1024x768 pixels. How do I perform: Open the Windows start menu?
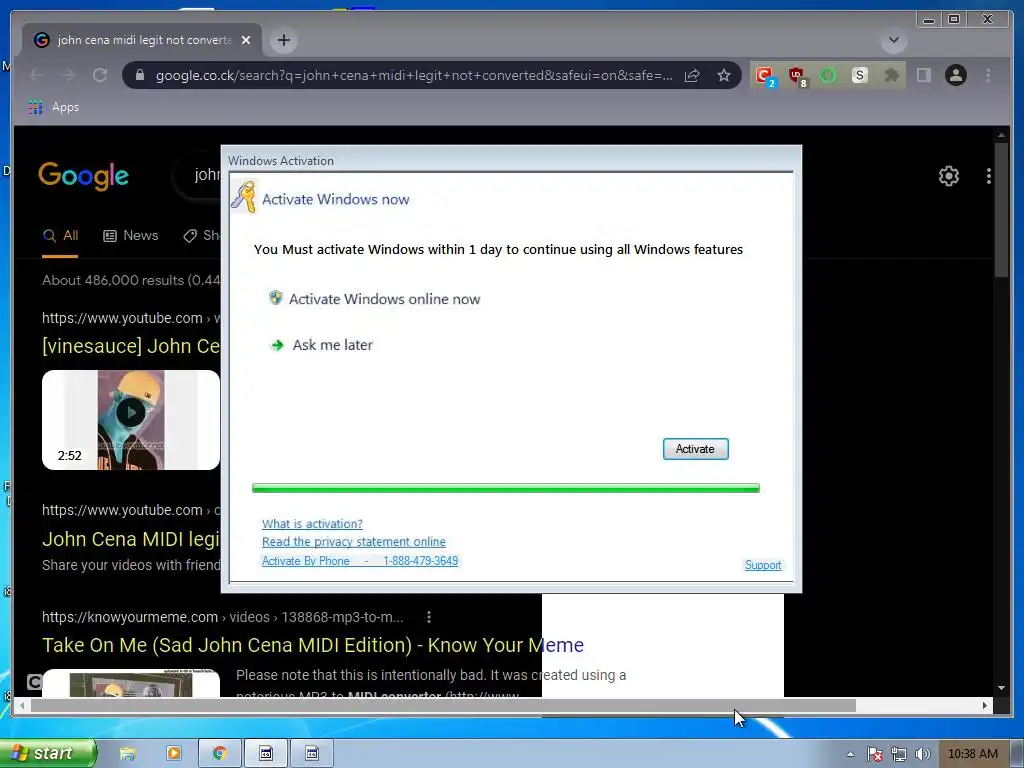coord(47,753)
